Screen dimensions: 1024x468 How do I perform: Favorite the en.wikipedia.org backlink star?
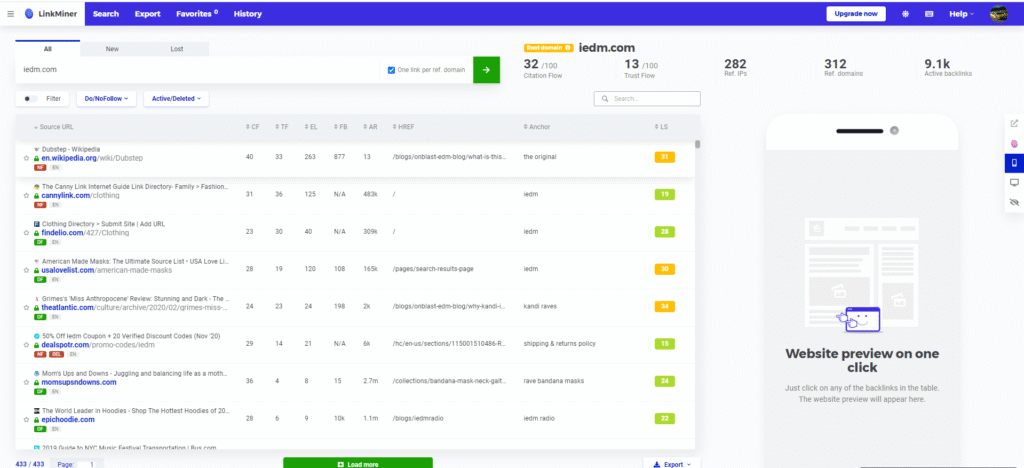tap(27, 158)
